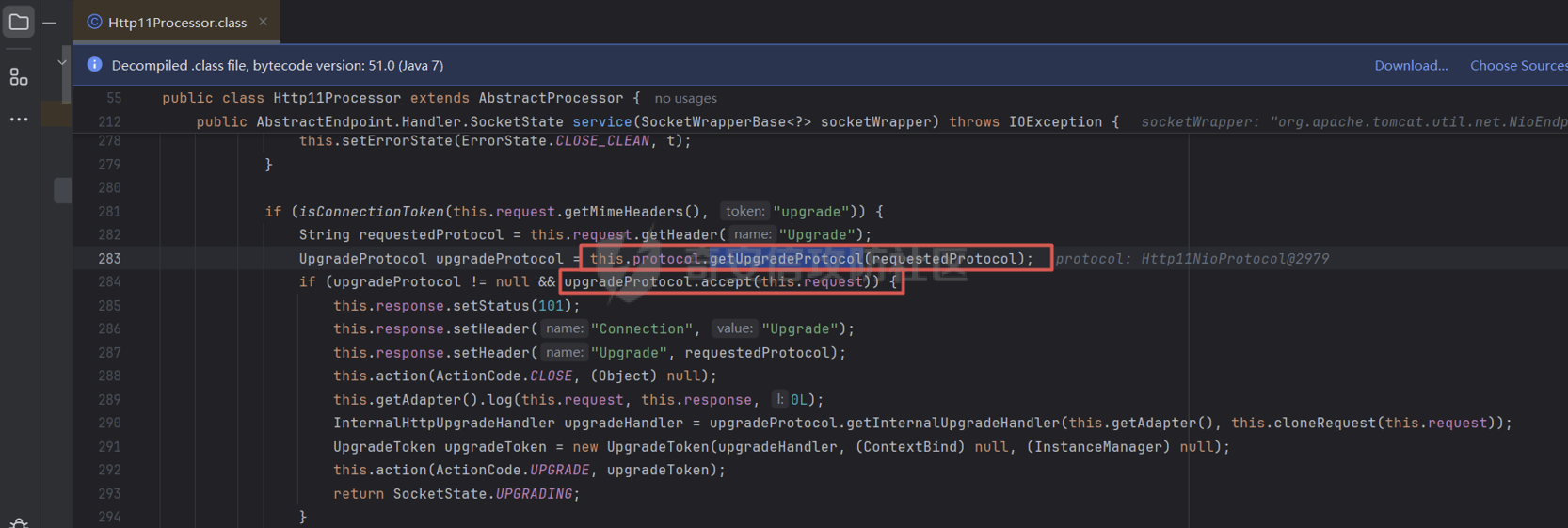Open the Debug tool window bug icon

coord(19,522)
